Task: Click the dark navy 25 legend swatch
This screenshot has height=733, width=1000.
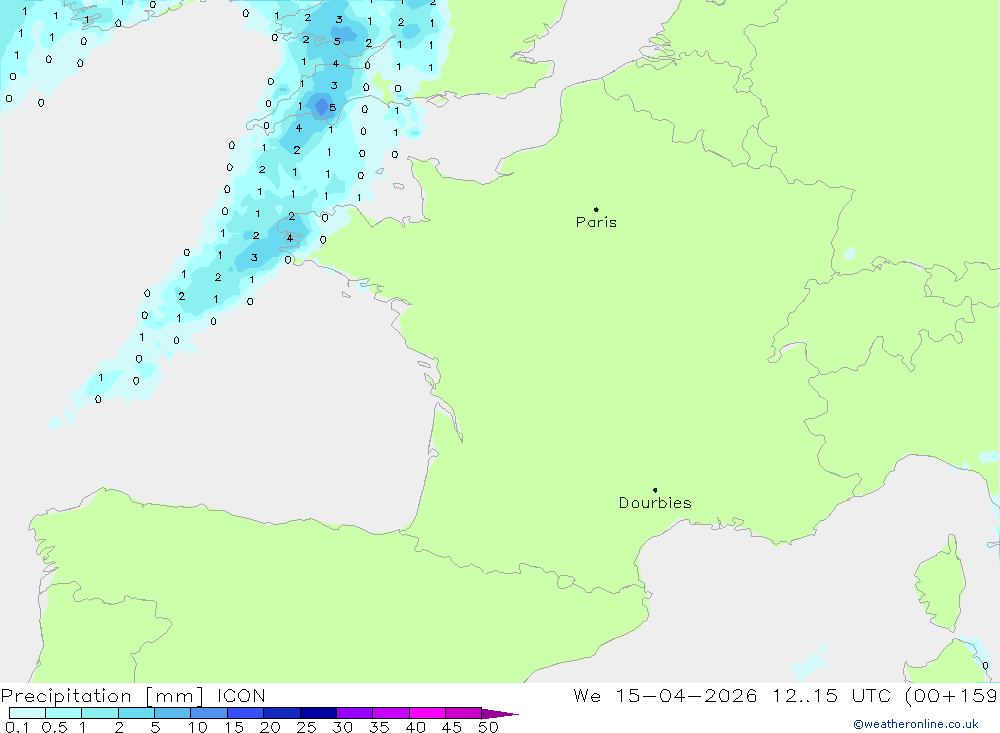Action: (318, 713)
